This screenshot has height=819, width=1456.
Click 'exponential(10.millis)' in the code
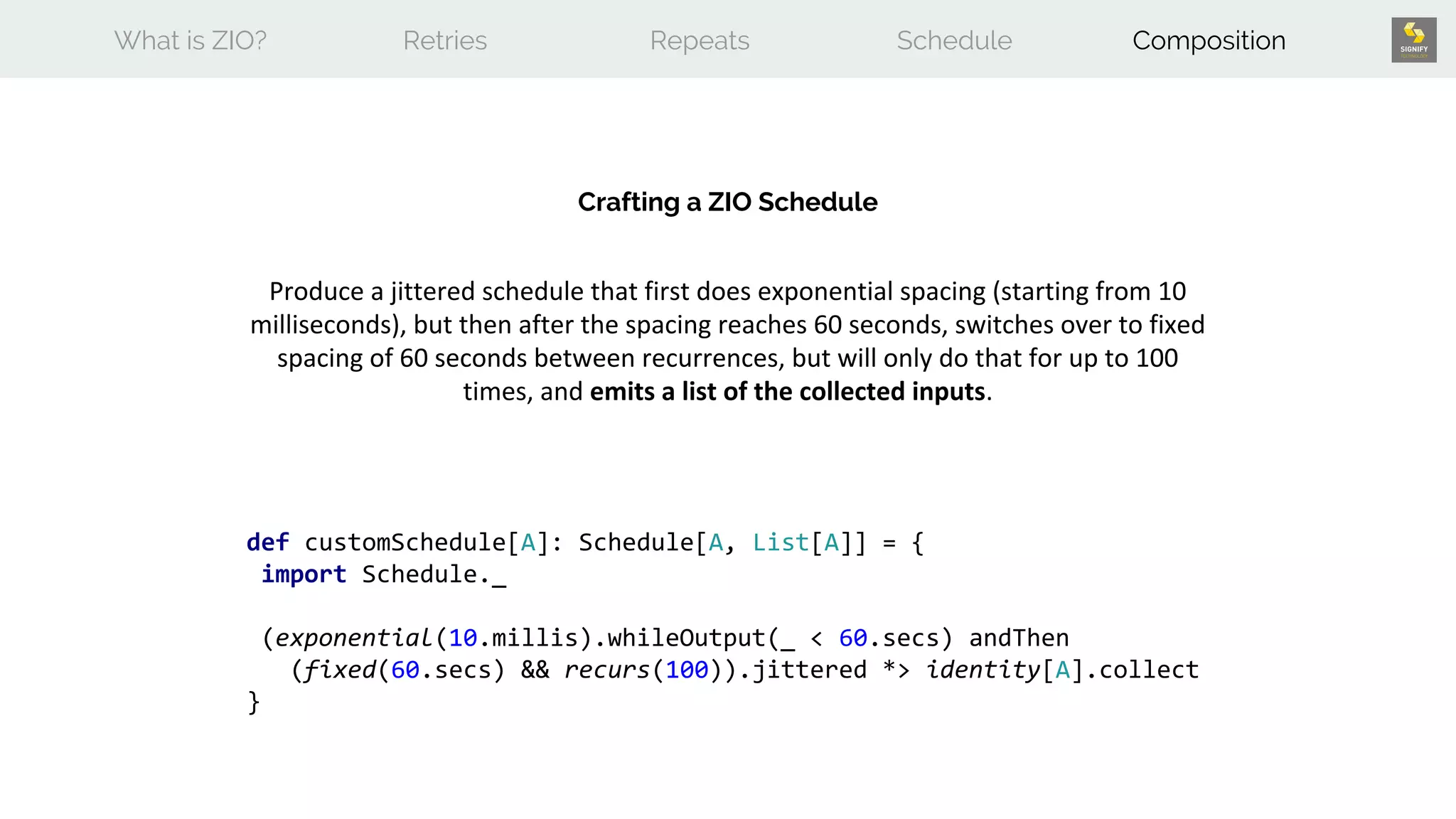point(434,638)
